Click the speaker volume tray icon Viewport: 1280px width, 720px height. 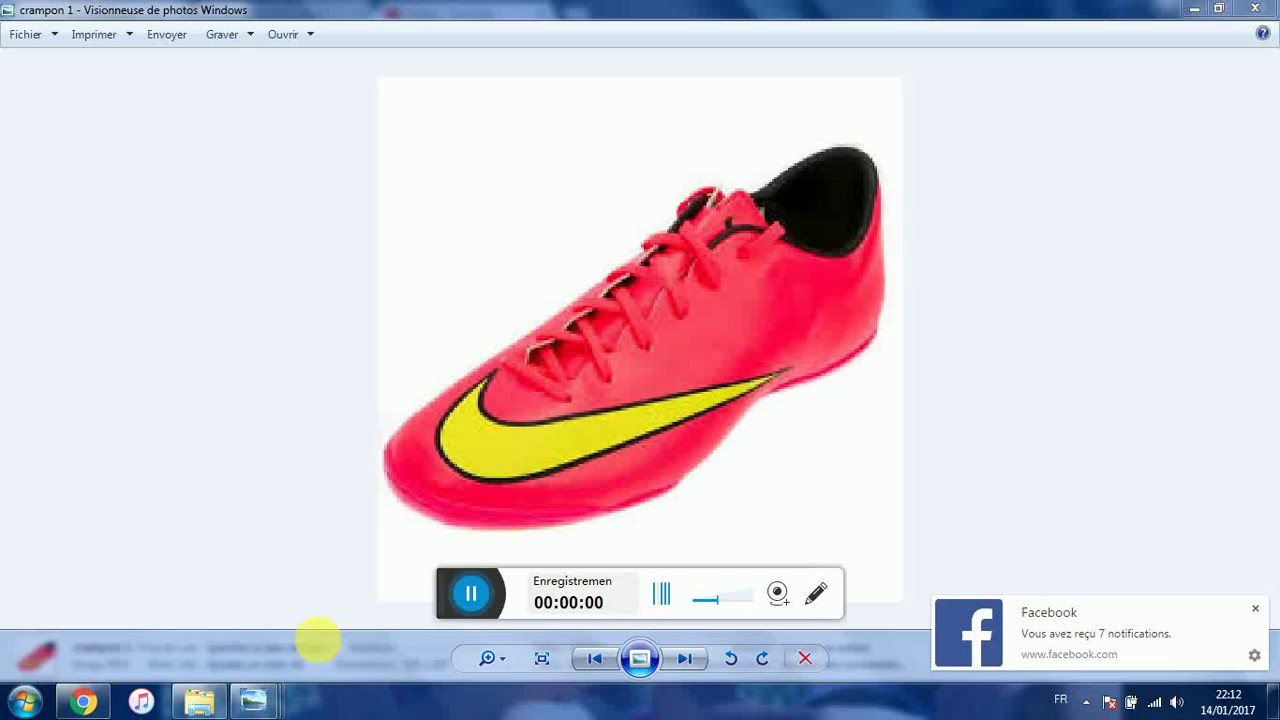1177,702
